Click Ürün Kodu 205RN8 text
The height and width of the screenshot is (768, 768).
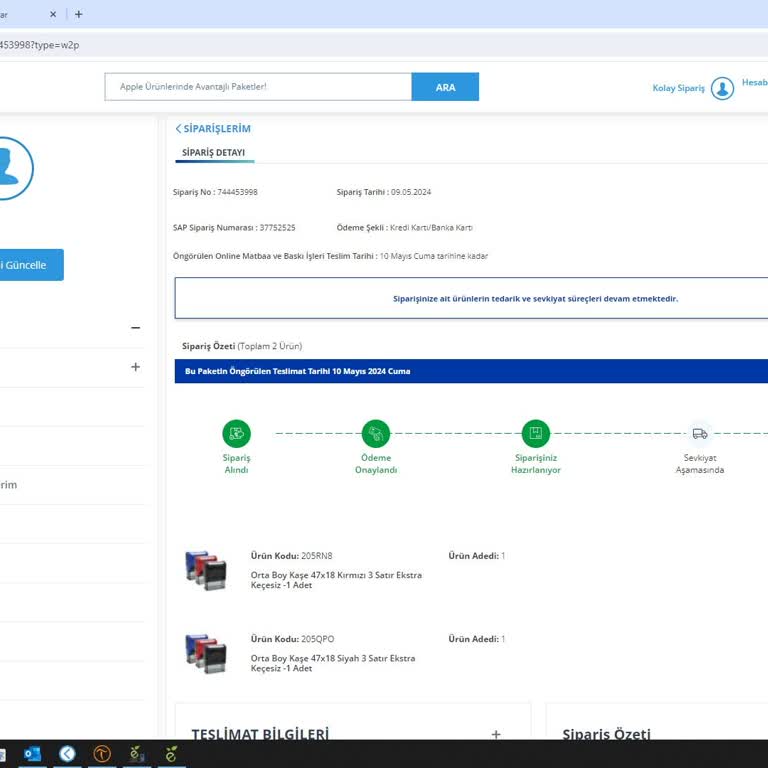[x=291, y=556]
